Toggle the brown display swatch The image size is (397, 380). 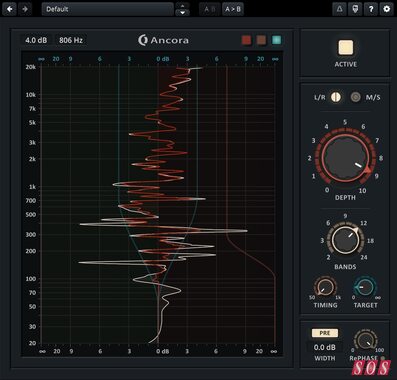click(x=261, y=40)
